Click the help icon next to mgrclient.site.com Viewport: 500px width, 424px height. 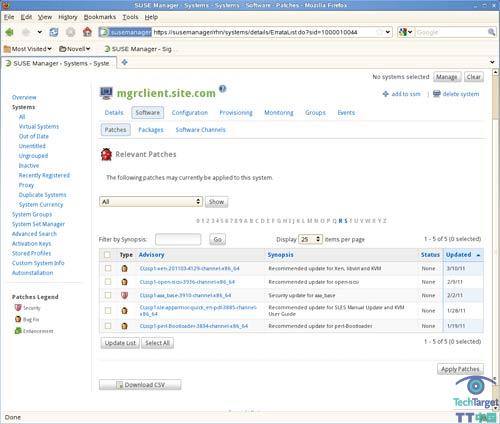point(223,89)
